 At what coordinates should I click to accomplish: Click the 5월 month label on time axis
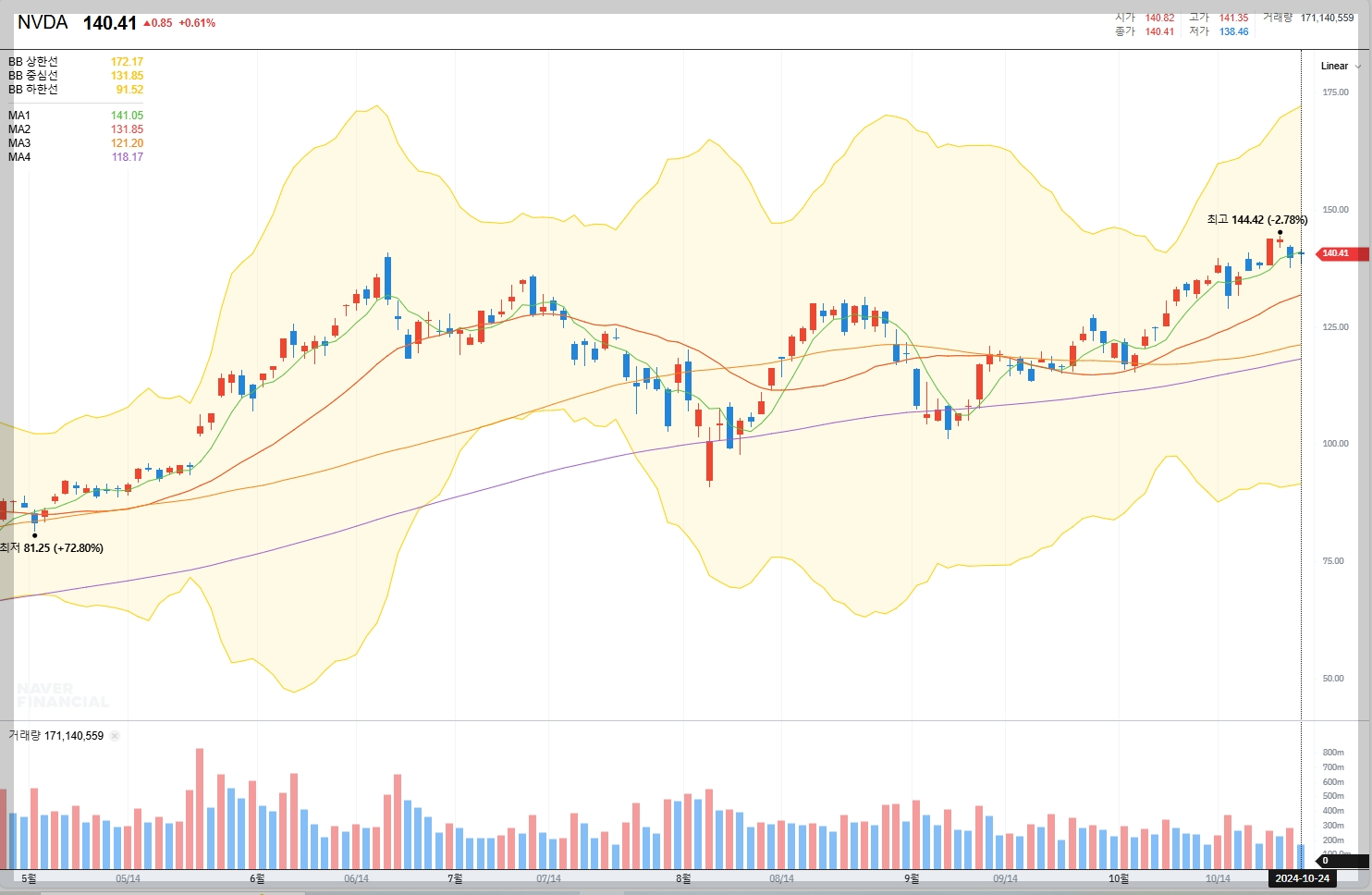pos(29,878)
